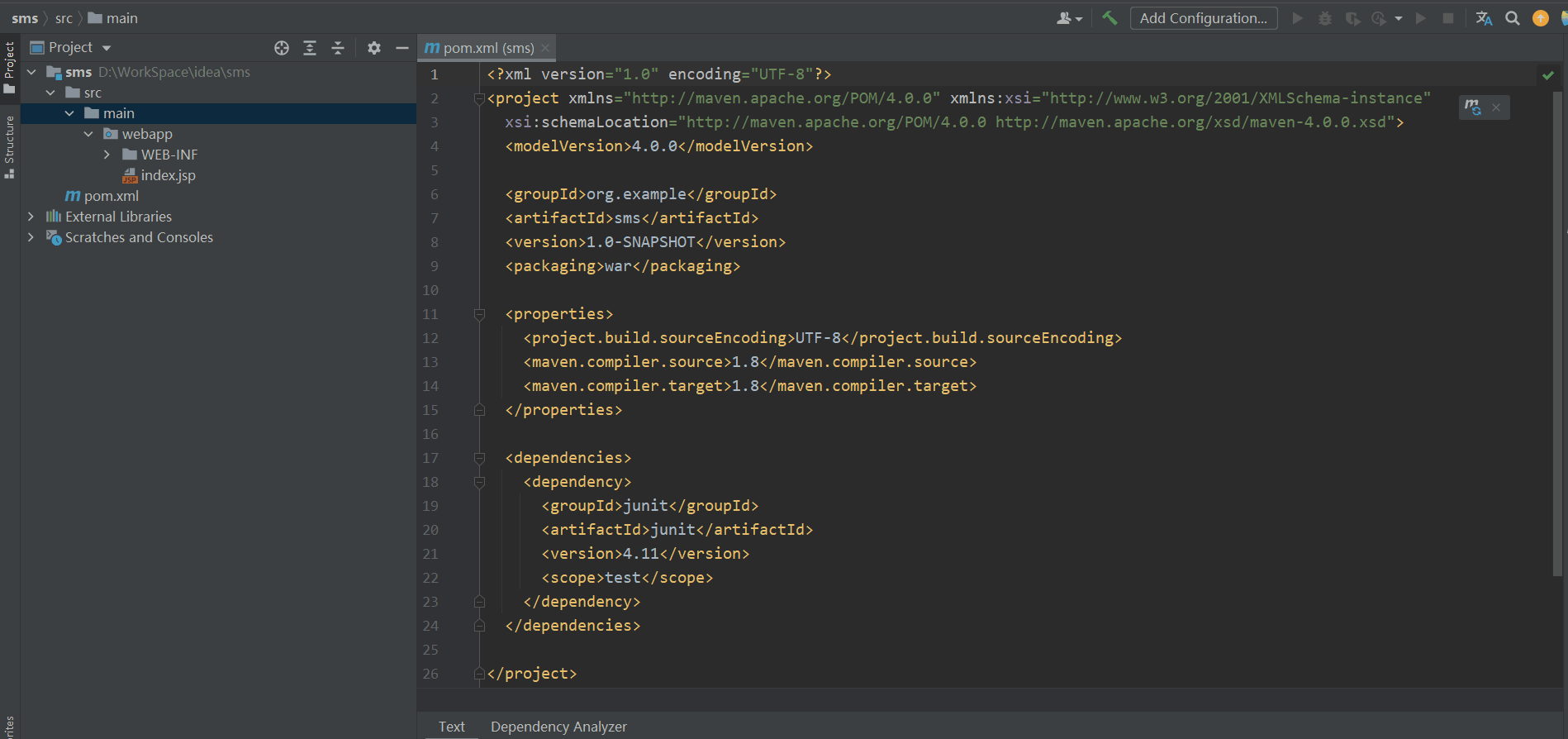Click Collapse All in Project panel

click(x=338, y=48)
